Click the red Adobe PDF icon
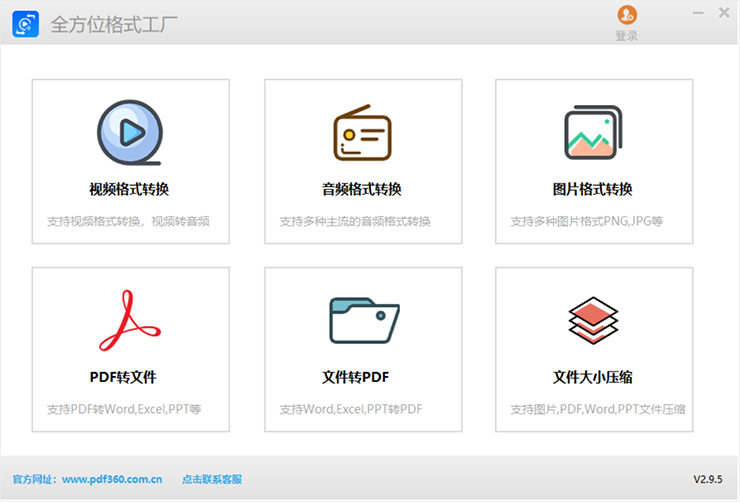 point(130,320)
